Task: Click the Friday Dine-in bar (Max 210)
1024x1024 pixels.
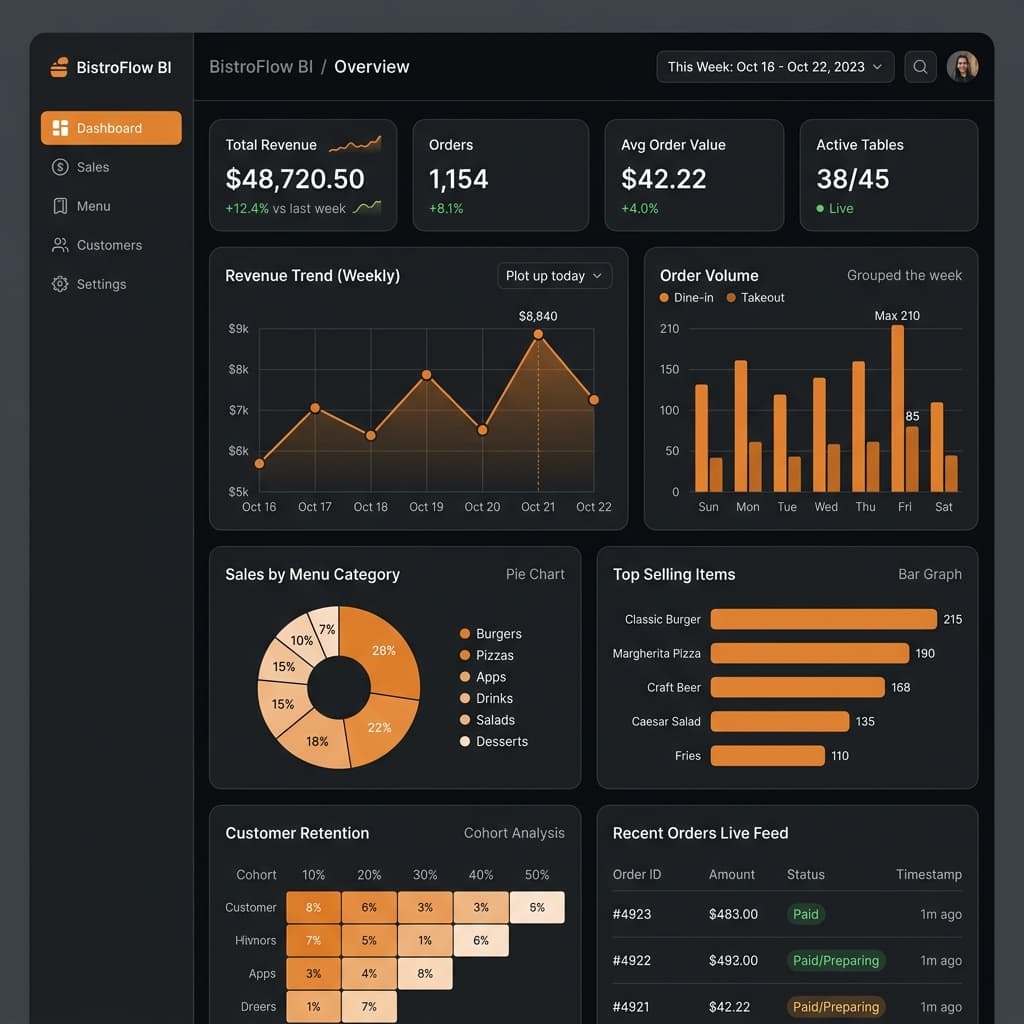Action: tap(897, 408)
